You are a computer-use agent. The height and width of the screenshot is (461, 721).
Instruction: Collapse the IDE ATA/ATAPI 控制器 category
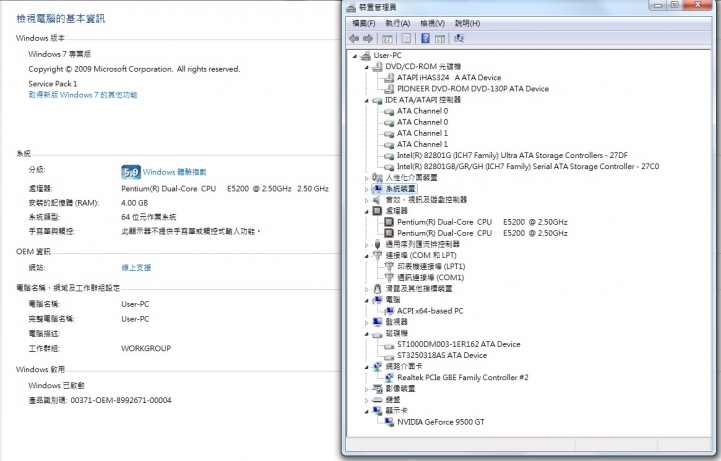[x=366, y=101]
